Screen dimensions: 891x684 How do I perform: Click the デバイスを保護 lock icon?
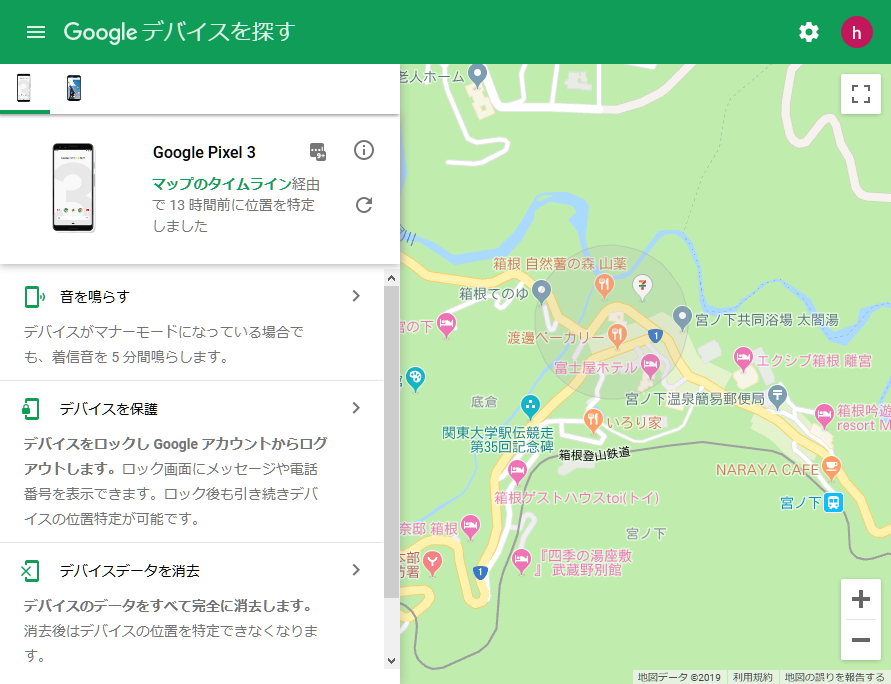[x=33, y=408]
